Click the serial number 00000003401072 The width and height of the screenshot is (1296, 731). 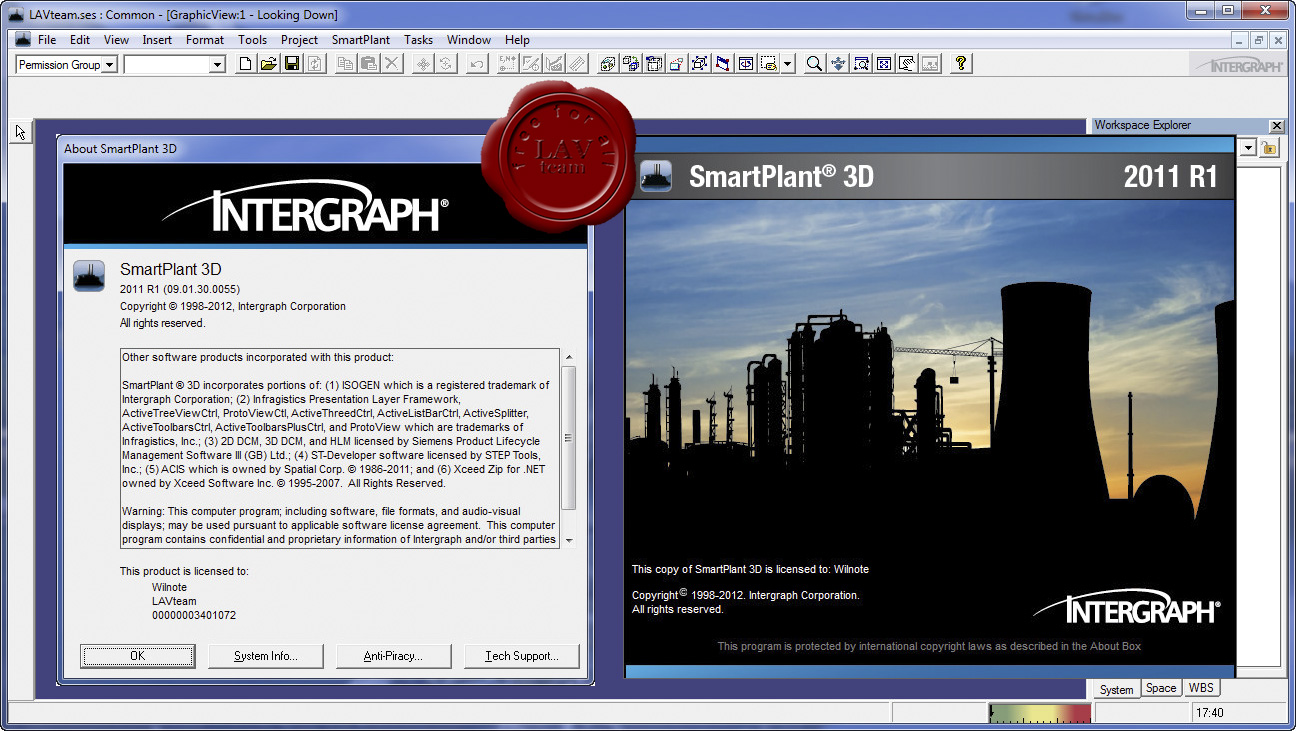(x=194, y=615)
